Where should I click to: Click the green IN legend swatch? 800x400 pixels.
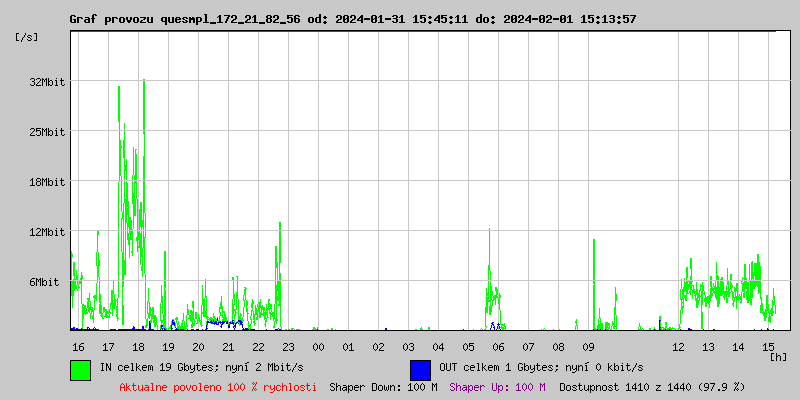click(80, 369)
